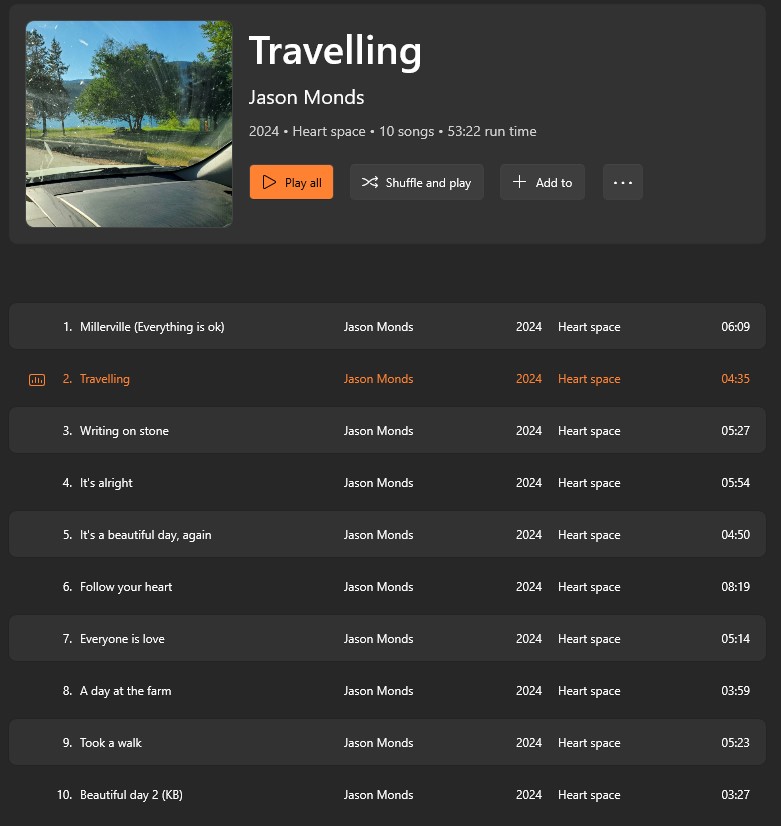Click Heart space genre in Took a walk row
This screenshot has width=781, height=826.
(589, 743)
